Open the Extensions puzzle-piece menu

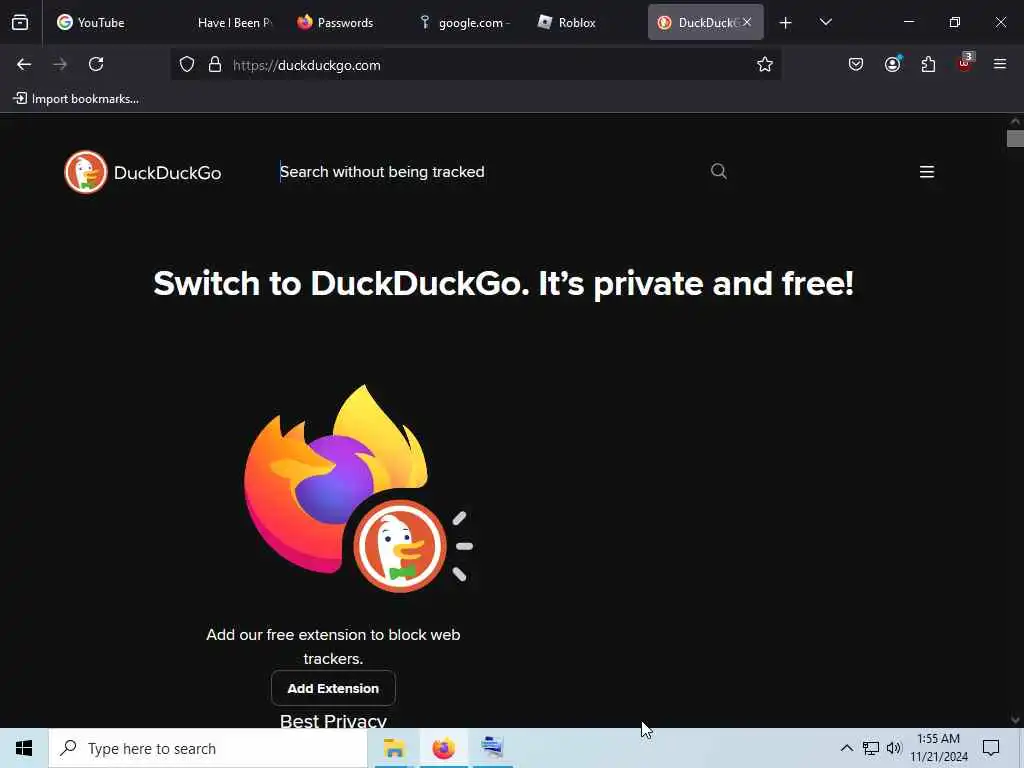[x=928, y=64]
